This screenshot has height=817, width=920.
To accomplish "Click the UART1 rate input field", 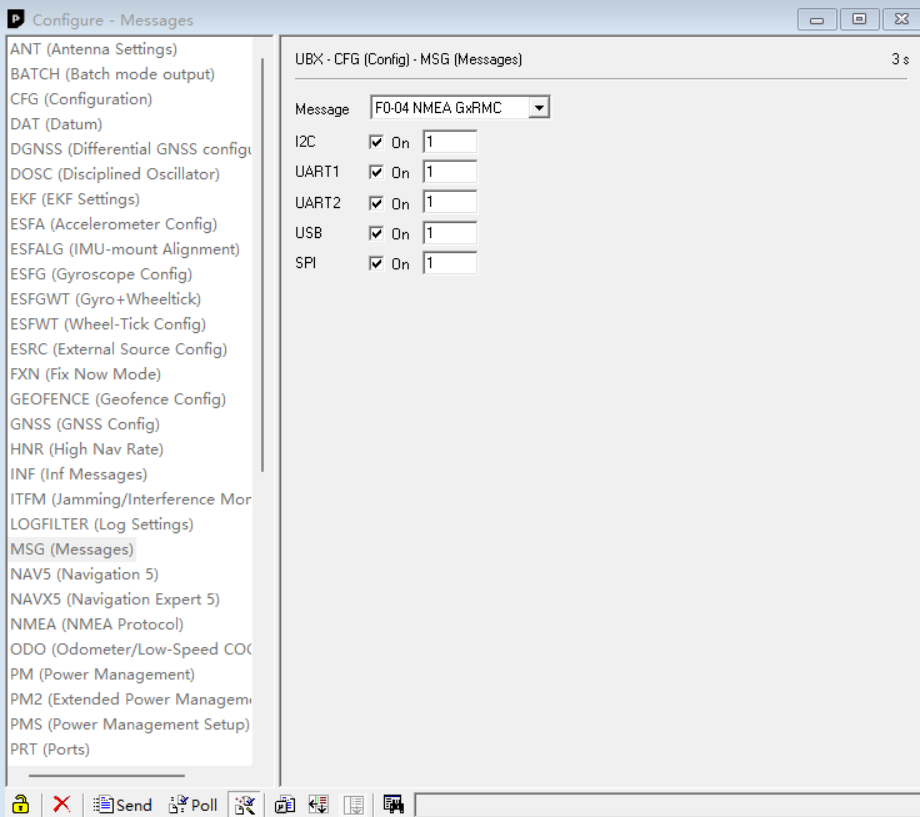I will coord(449,171).
